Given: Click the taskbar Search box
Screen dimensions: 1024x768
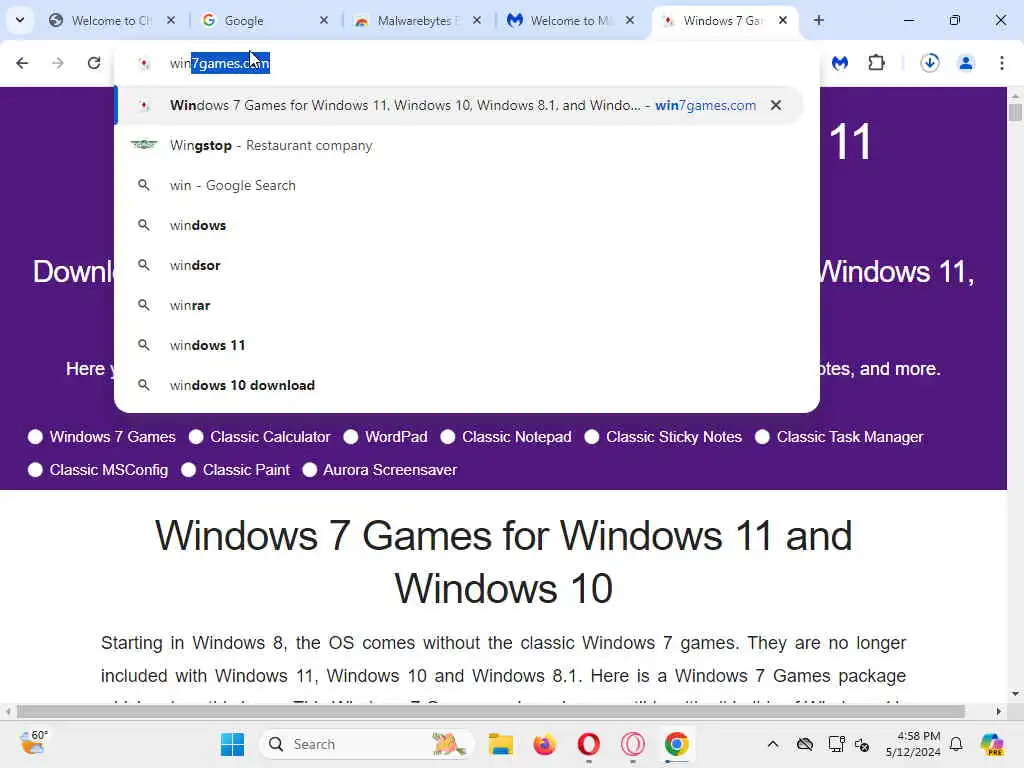Looking at the screenshot, I should 368,744.
